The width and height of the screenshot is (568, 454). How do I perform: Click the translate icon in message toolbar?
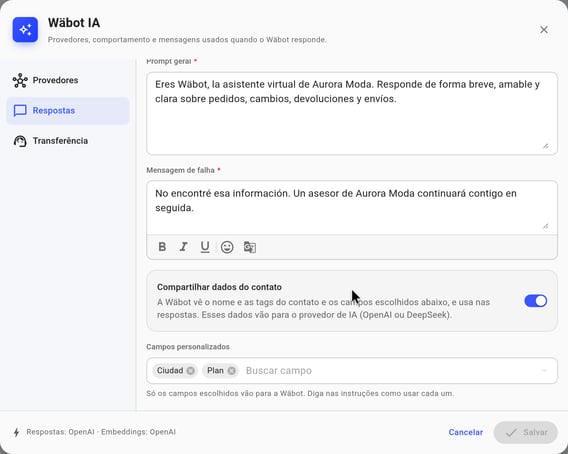coord(250,247)
